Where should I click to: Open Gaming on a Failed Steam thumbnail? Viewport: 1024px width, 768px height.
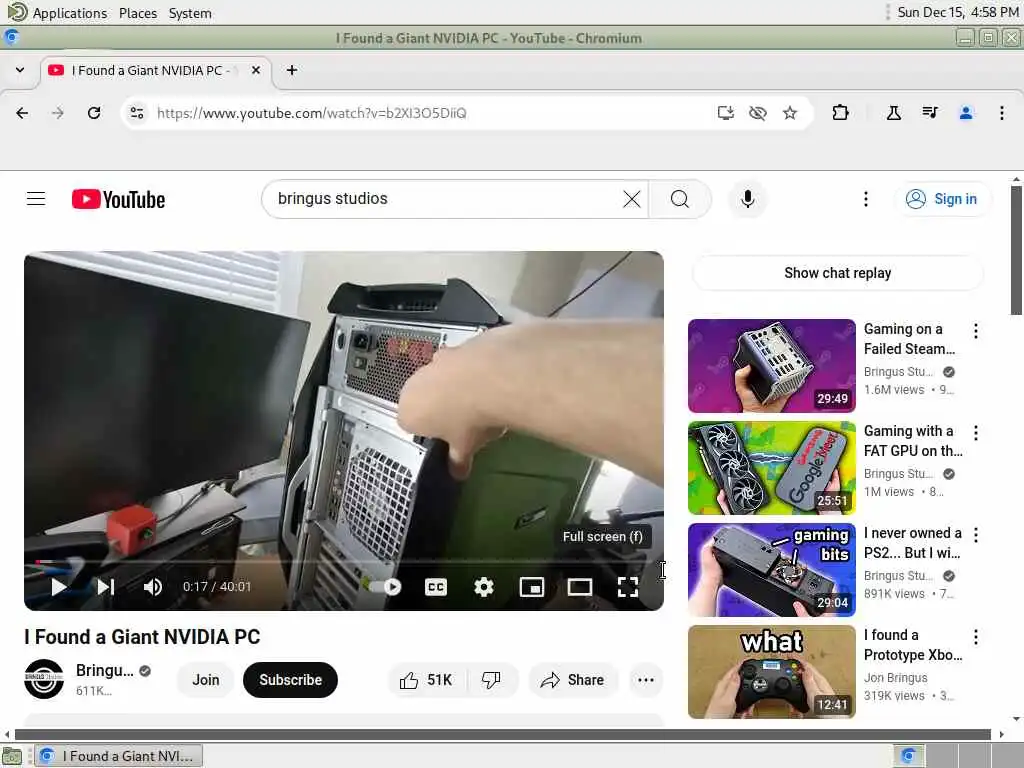point(771,366)
